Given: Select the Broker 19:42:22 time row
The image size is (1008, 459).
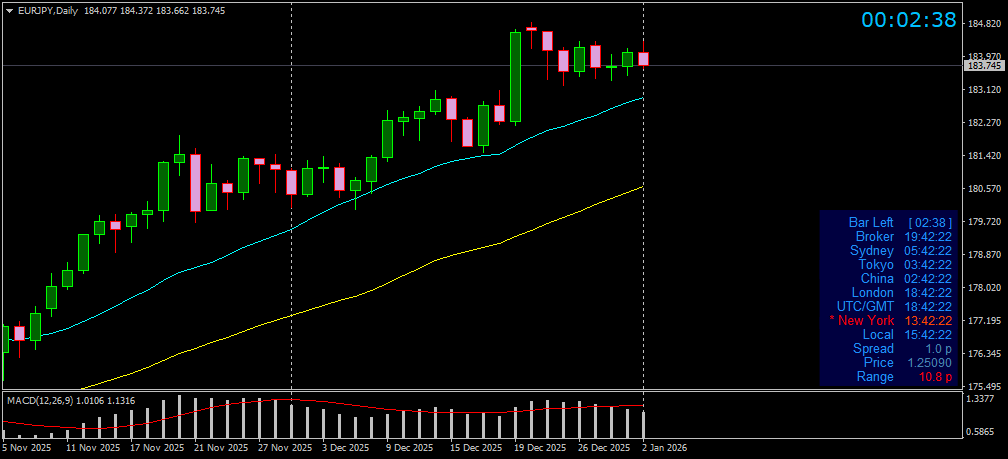Looking at the screenshot, I should (904, 237).
